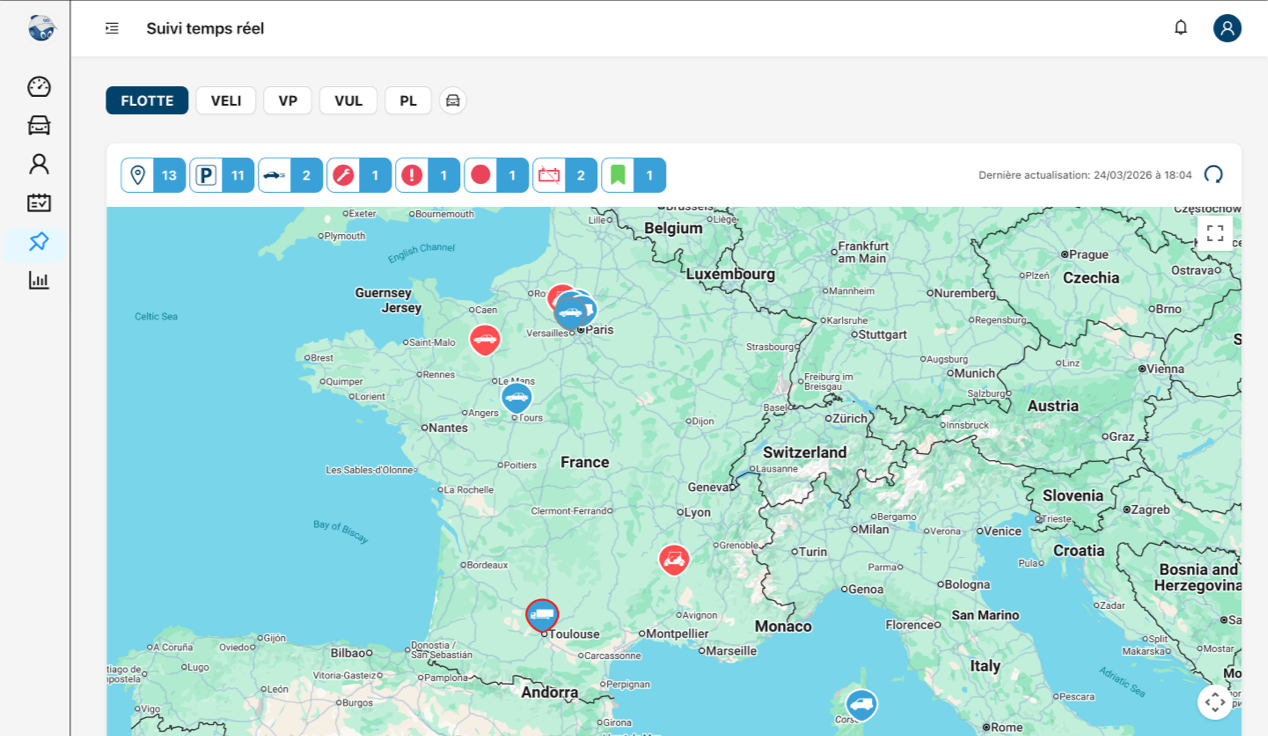The width and height of the screenshot is (1268, 736).
Task: Toggle the green bookmark filter showing 1
Action: pyautogui.click(x=633, y=175)
